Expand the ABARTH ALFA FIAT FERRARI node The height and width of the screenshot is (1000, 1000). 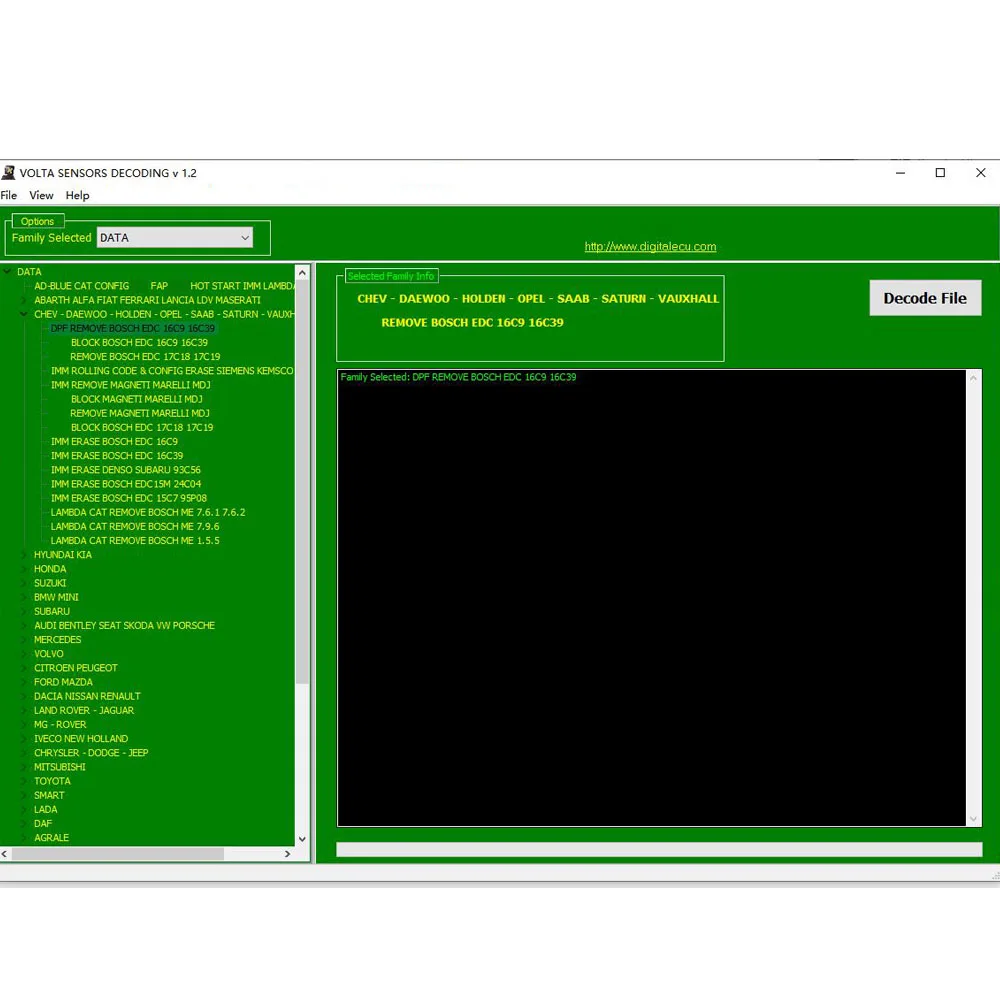[24, 300]
